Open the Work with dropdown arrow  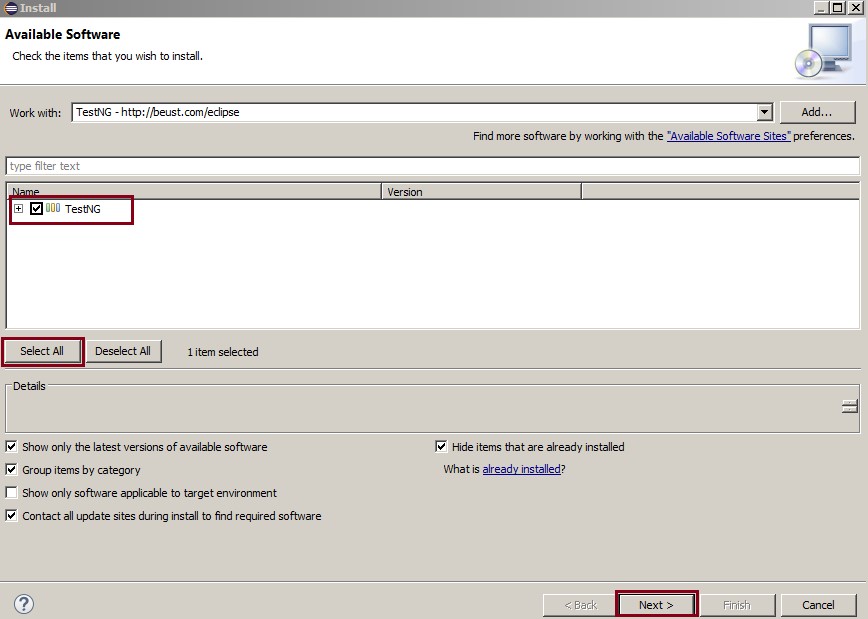pos(764,113)
